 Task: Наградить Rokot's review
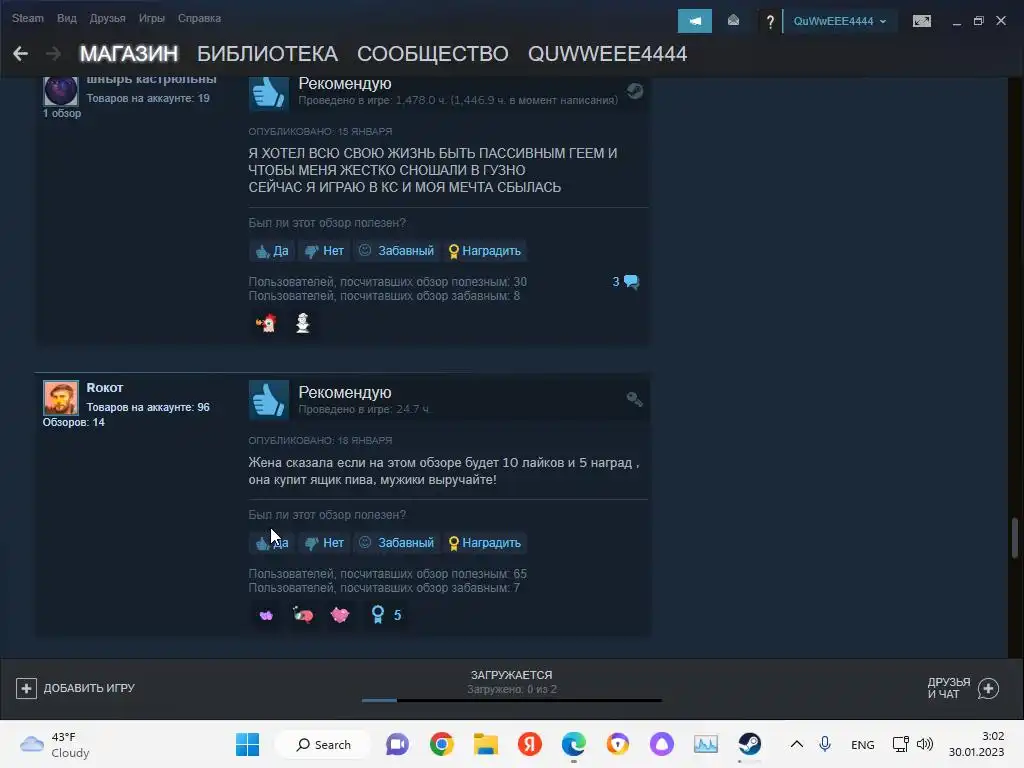click(485, 543)
